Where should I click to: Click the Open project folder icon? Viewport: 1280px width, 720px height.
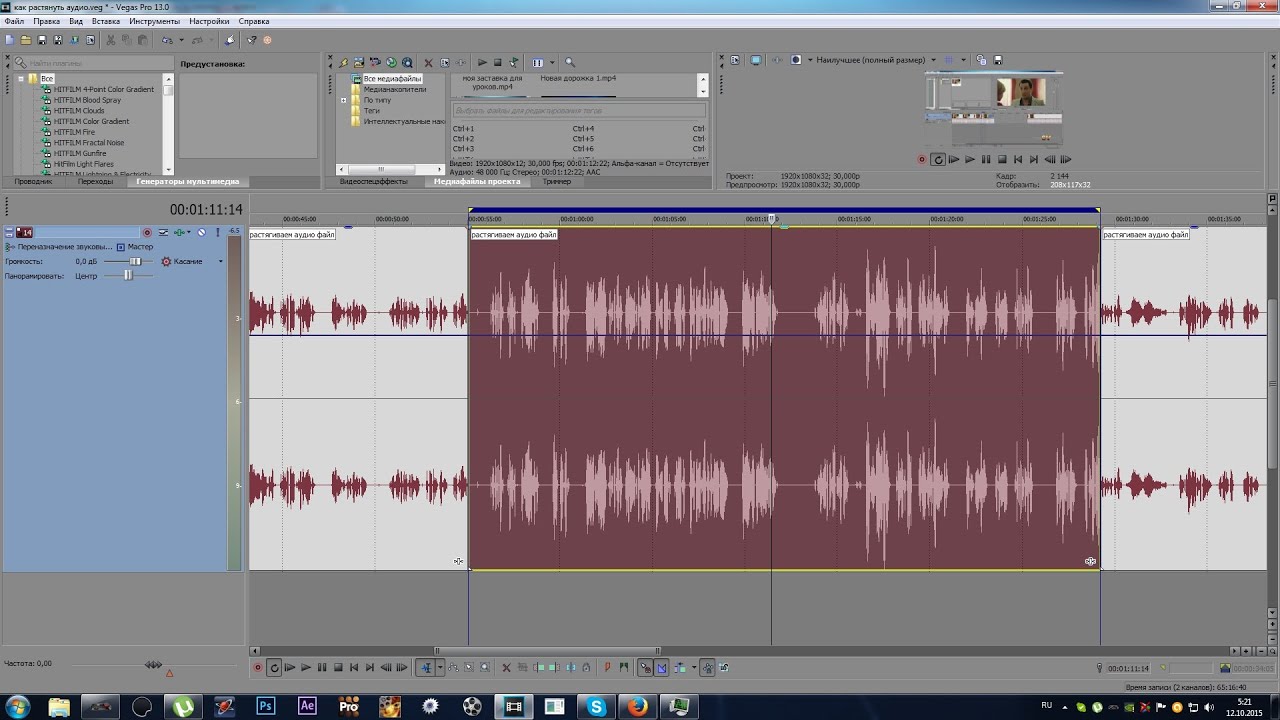coord(25,40)
